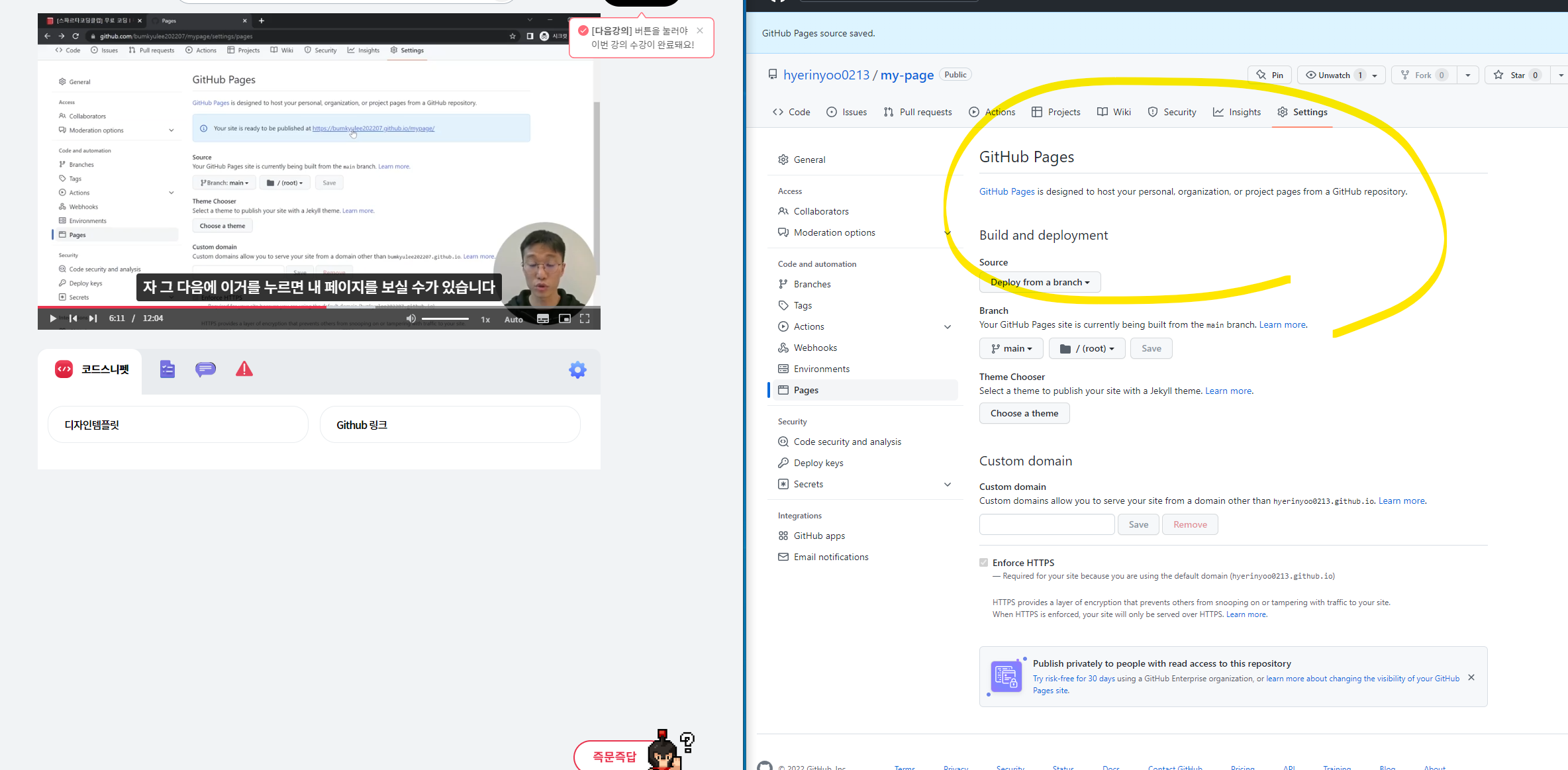This screenshot has width=1568, height=770.
Task: Open the blue gear settings icon
Action: point(577,370)
